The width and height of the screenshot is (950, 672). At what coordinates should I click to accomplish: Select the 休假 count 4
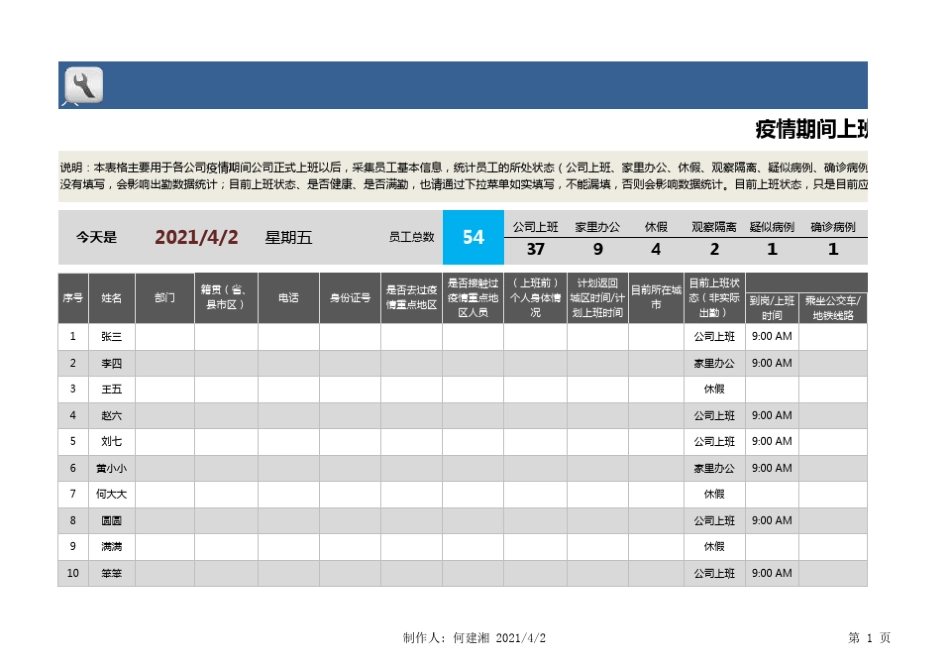[656, 249]
